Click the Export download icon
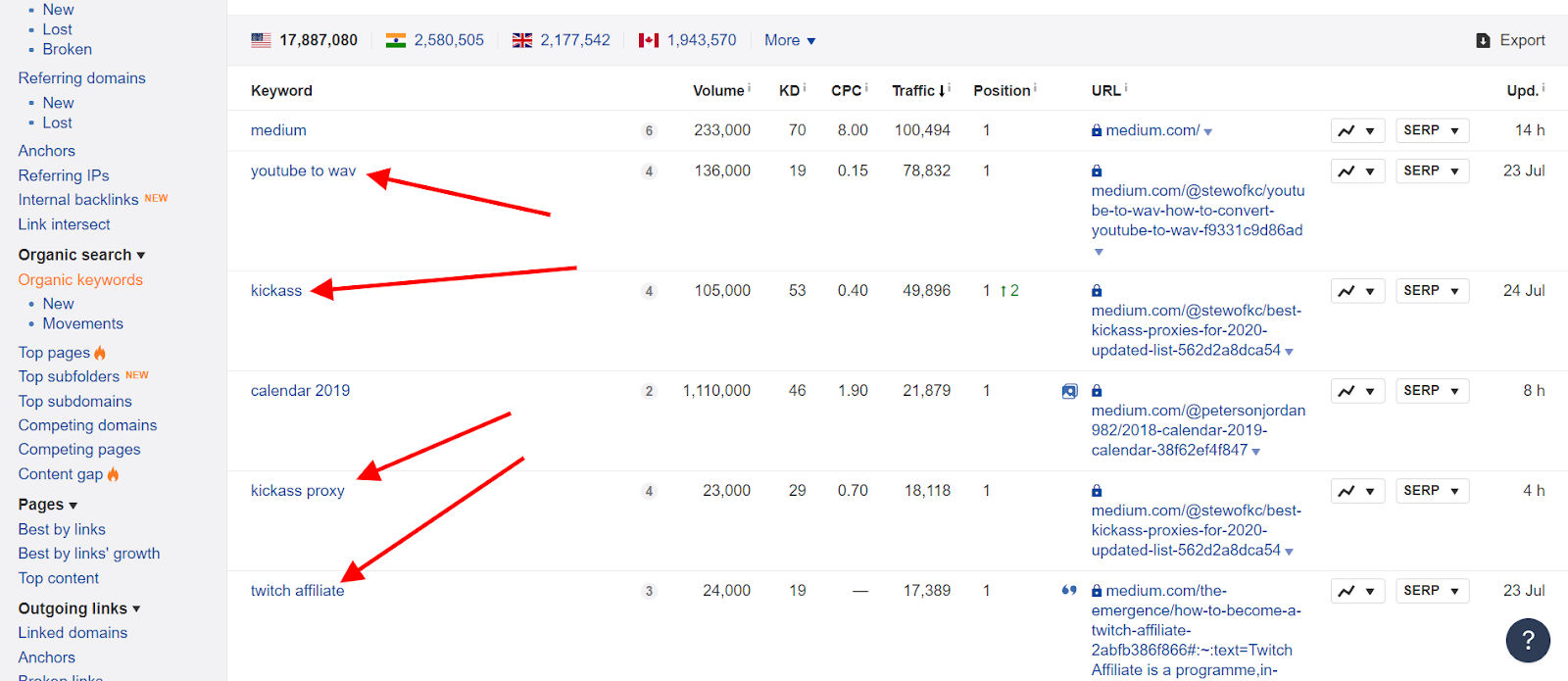 click(x=1483, y=40)
